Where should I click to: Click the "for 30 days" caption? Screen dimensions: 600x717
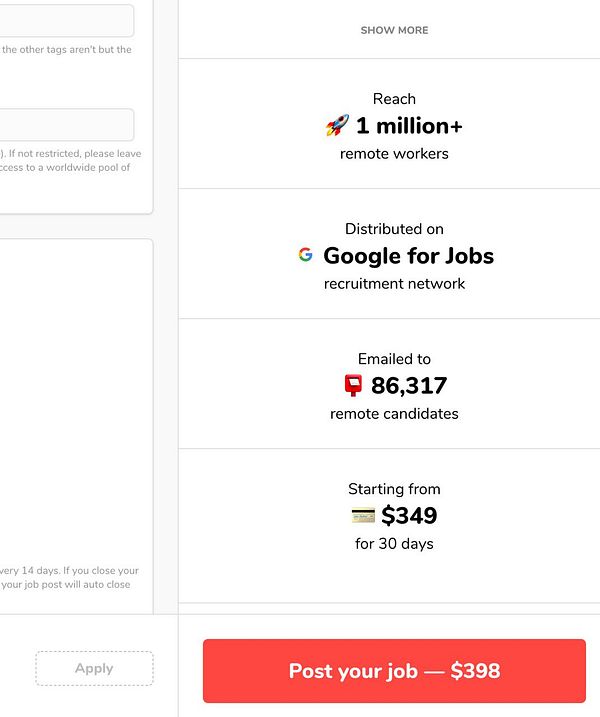[394, 544]
